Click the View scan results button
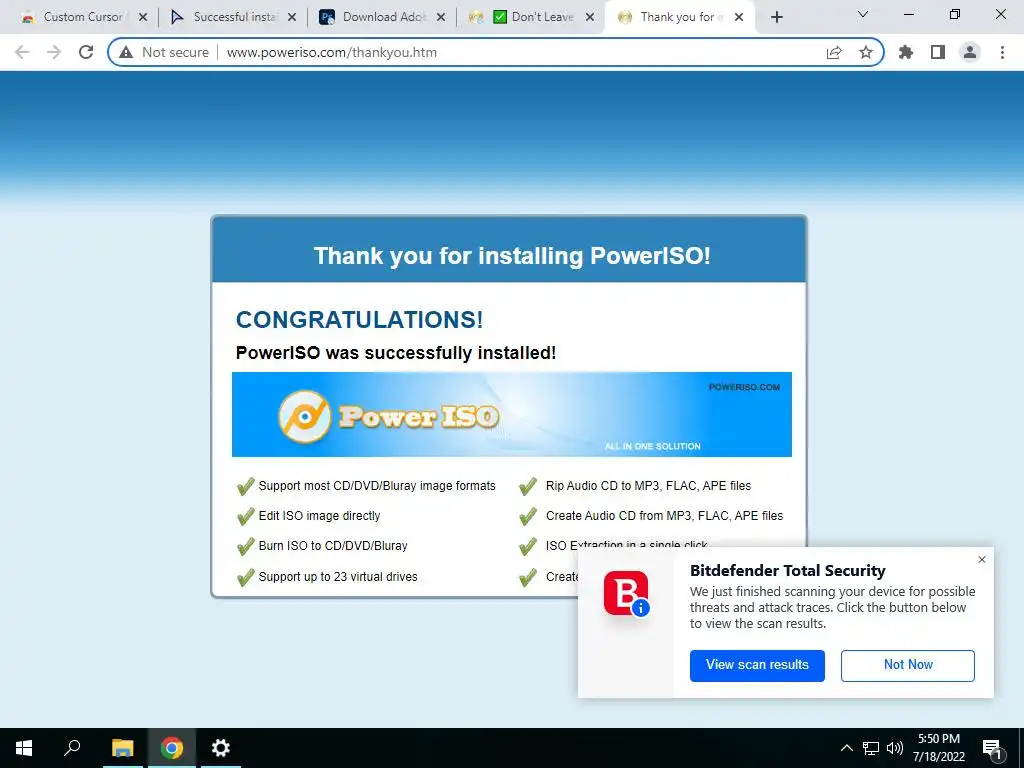The height and width of the screenshot is (768, 1024). tap(757, 665)
